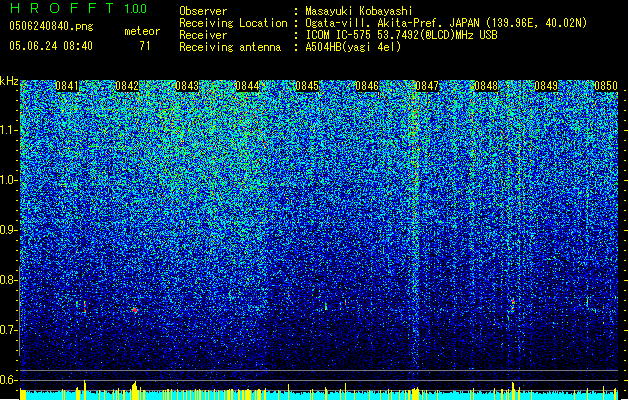Image resolution: width=629 pixels, height=400 pixels.
Task: Click the 0847 time marker
Action: coord(427,86)
